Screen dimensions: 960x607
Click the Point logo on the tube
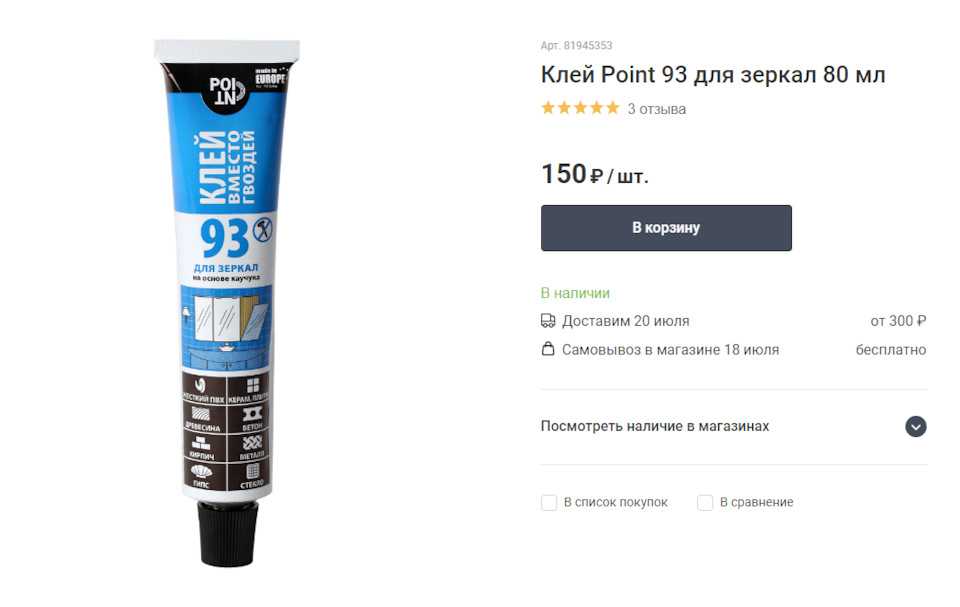coord(227,91)
